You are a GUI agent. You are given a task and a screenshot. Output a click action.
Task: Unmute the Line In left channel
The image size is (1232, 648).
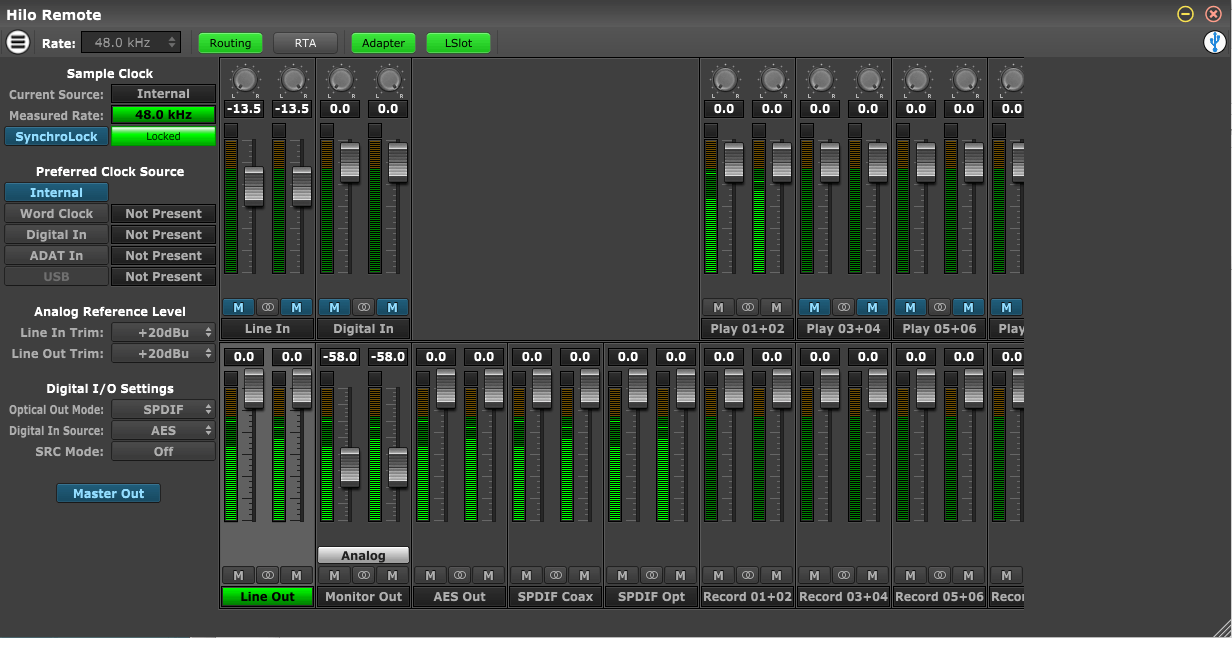click(238, 307)
